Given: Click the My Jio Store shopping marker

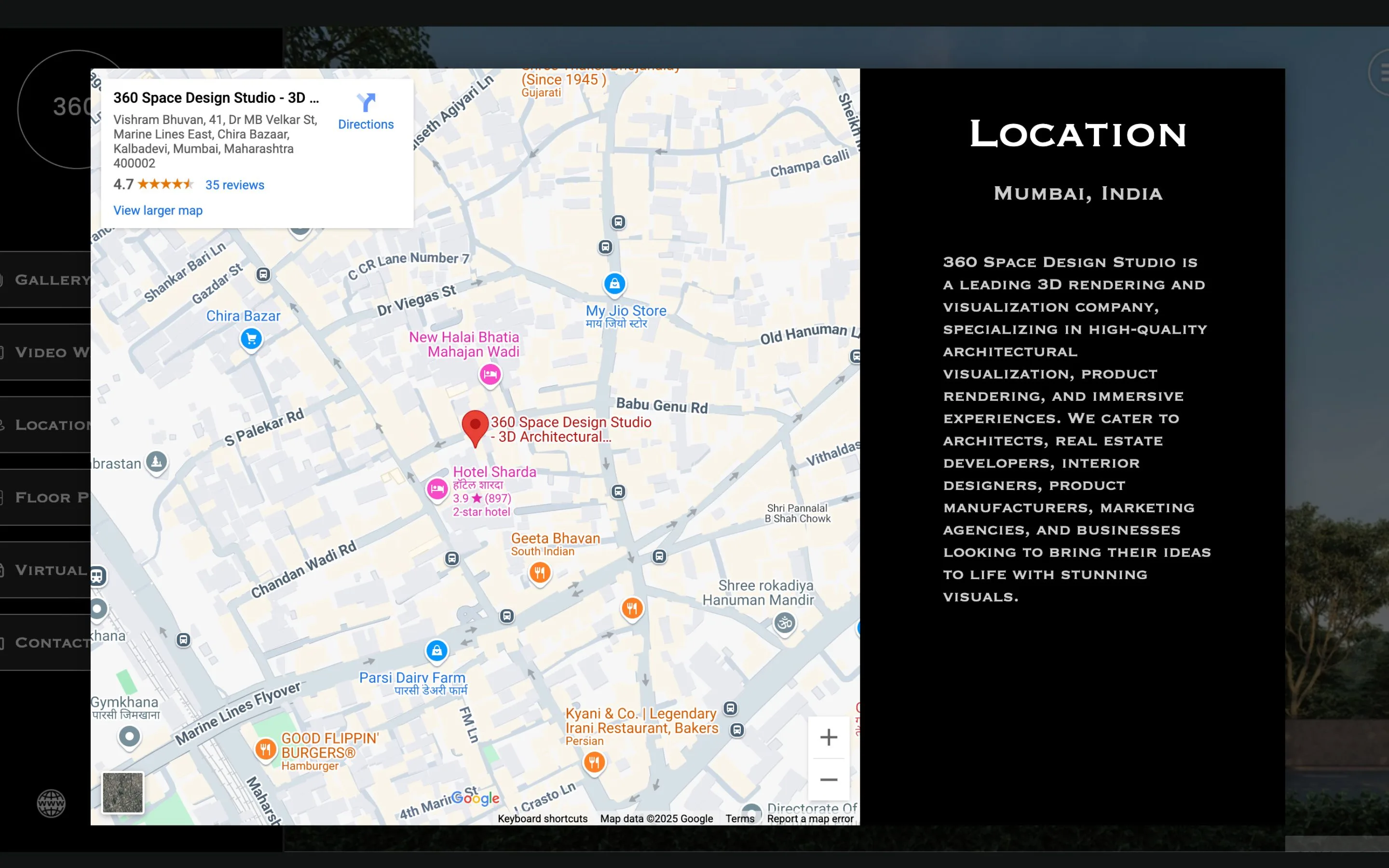Looking at the screenshot, I should [x=614, y=284].
